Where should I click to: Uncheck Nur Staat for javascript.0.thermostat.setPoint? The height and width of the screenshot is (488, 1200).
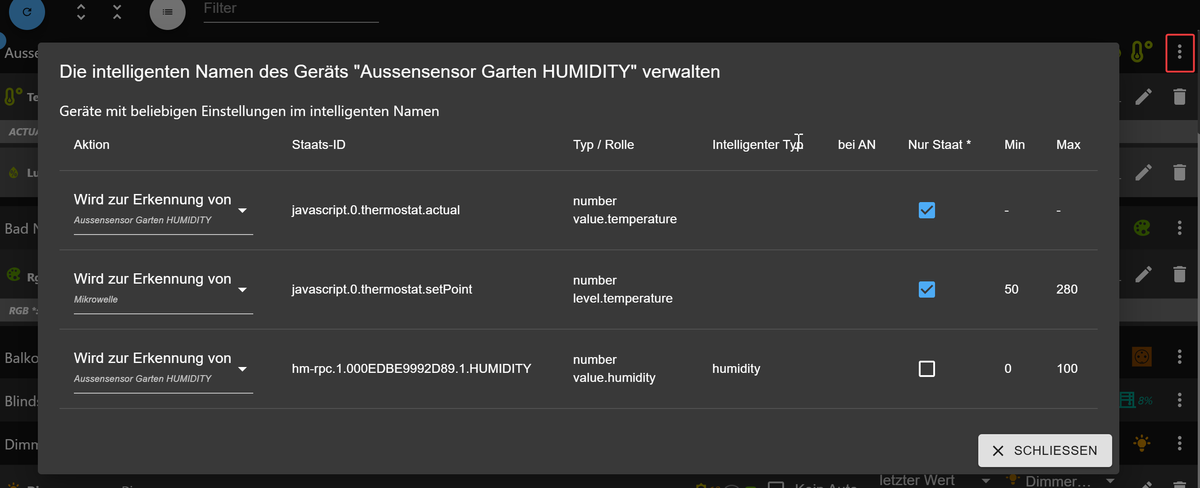coord(927,289)
